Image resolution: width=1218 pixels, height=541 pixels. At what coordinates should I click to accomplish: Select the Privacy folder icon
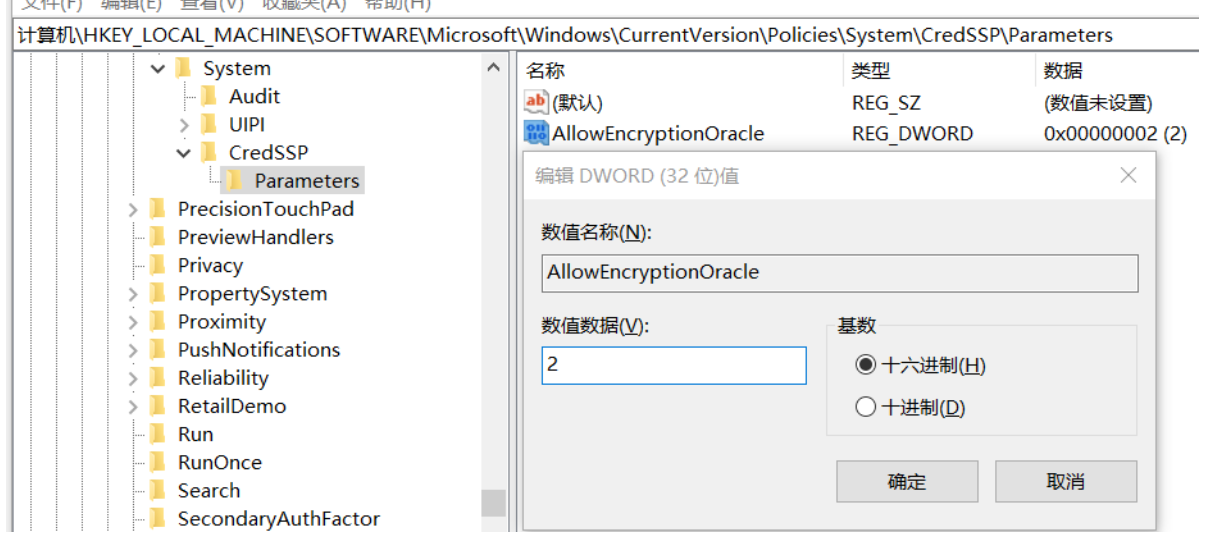click(157, 265)
